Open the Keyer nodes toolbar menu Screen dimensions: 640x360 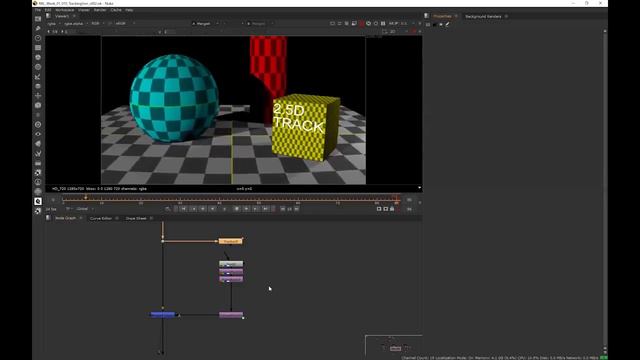click(x=38, y=77)
